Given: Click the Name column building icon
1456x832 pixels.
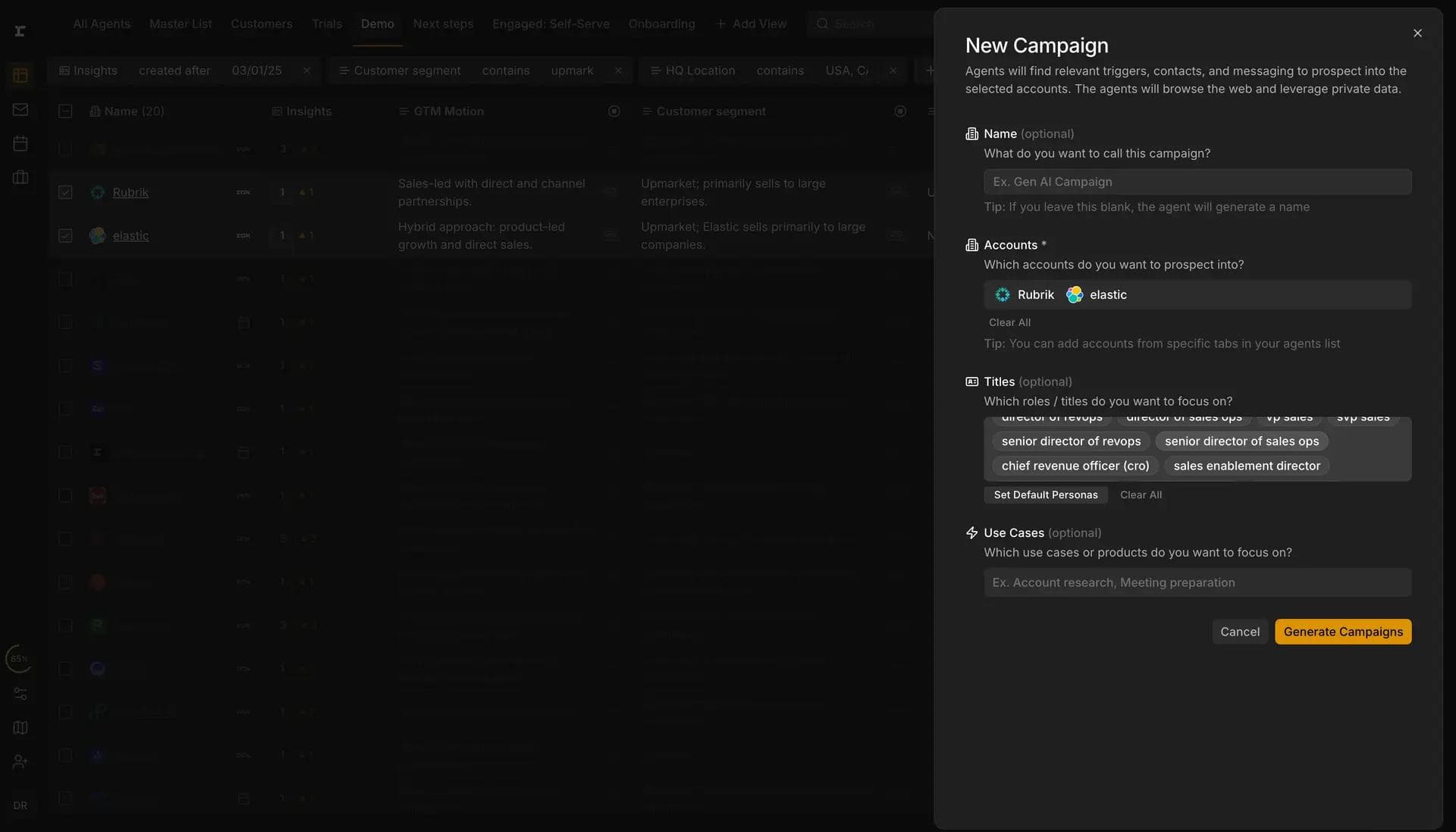Looking at the screenshot, I should point(93,111).
